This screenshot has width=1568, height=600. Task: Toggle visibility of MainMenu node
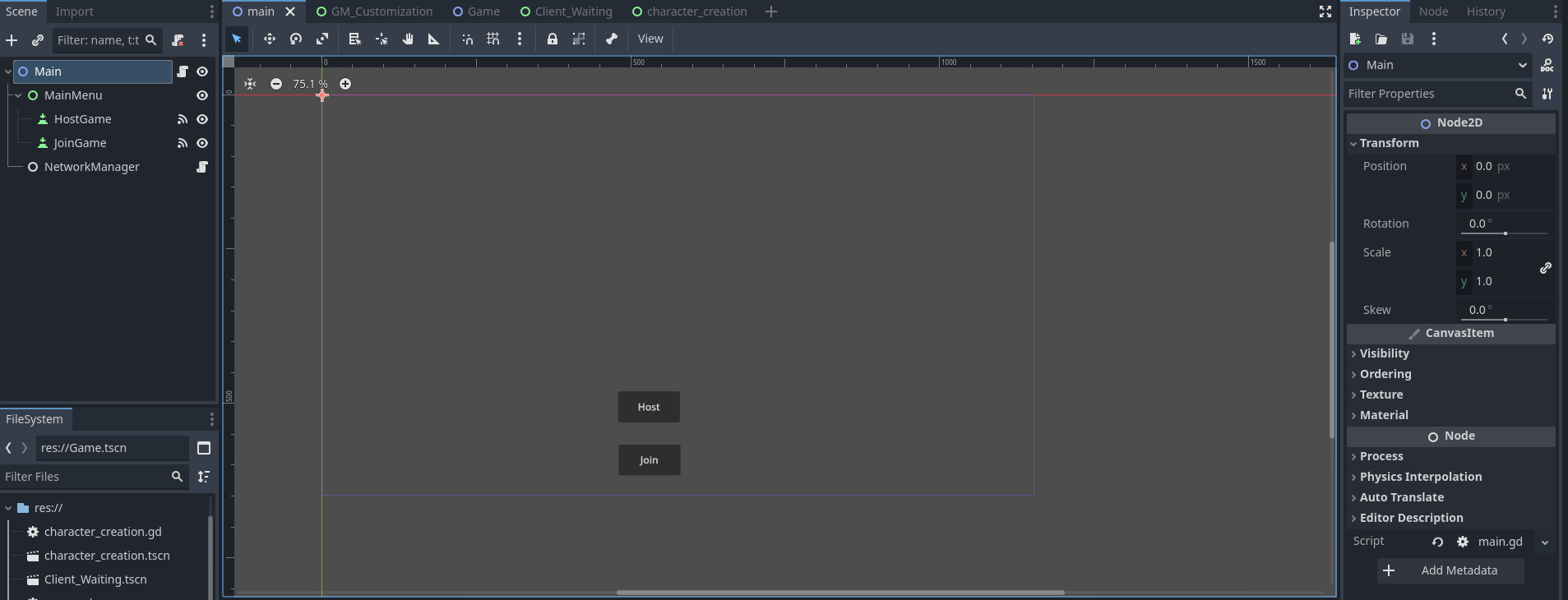point(201,95)
